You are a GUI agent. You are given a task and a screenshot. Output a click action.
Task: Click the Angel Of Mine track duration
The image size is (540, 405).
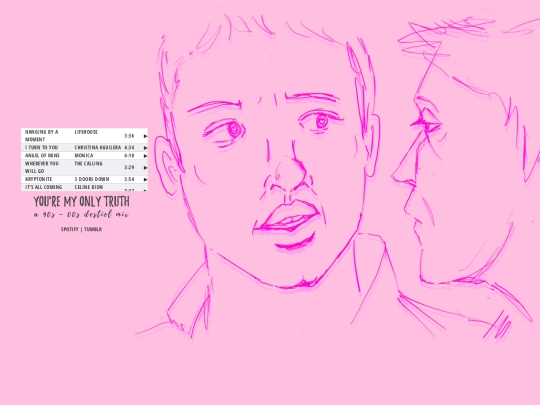coord(129,156)
